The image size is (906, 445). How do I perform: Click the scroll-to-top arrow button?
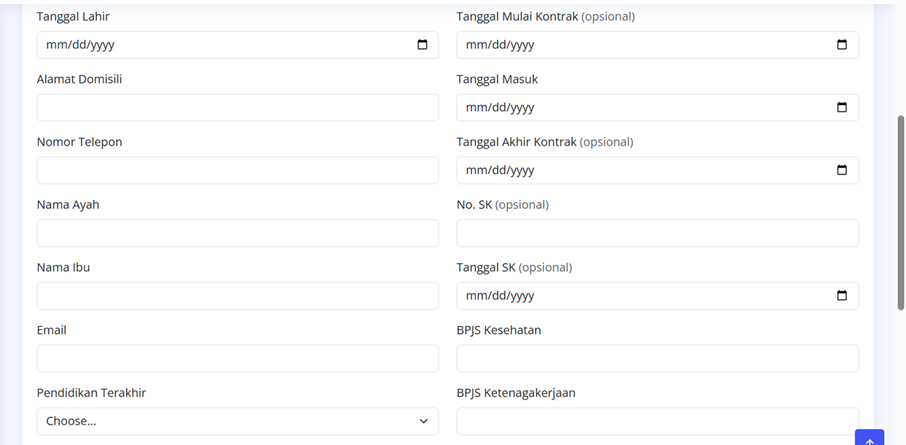coord(870,437)
